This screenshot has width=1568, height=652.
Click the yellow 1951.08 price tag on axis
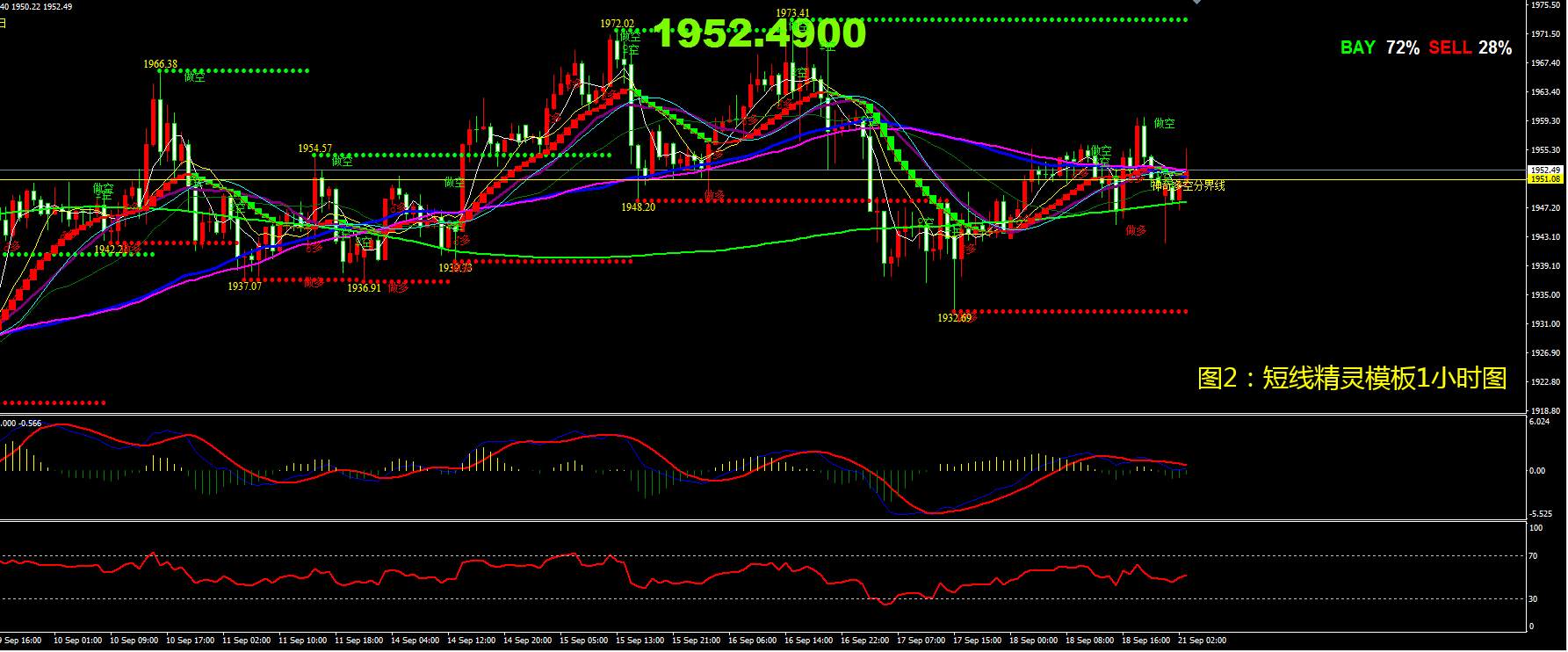[x=1545, y=178]
